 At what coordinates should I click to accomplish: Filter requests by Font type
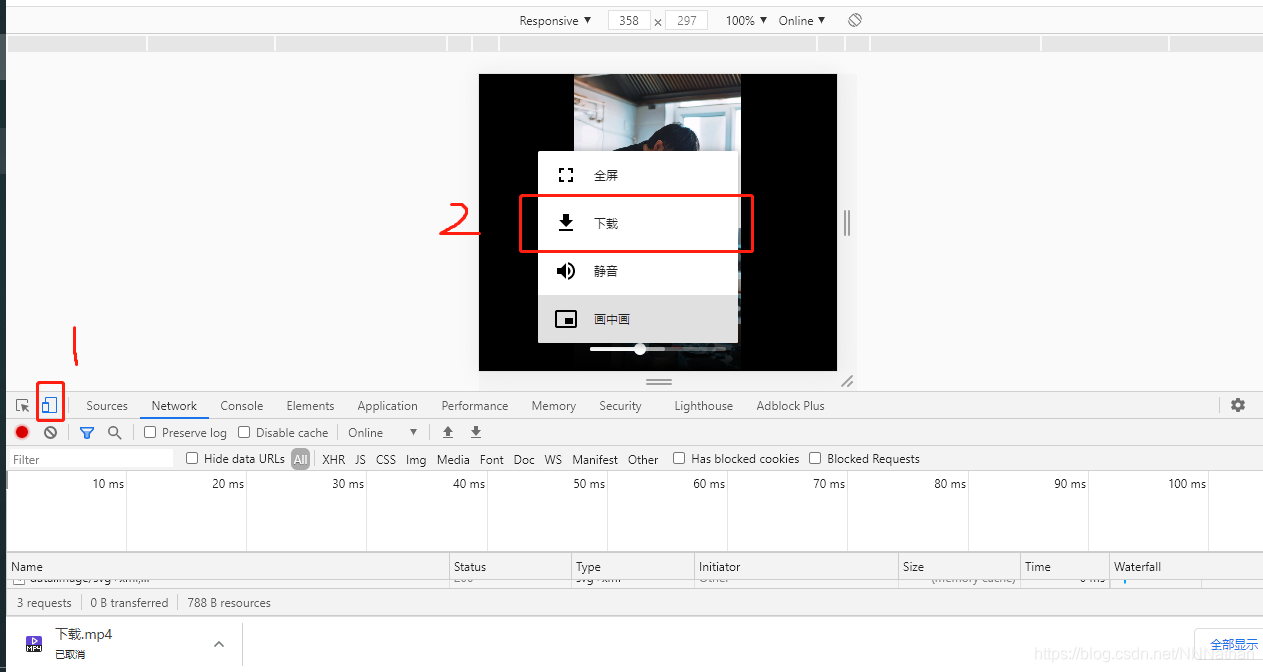pyautogui.click(x=491, y=459)
